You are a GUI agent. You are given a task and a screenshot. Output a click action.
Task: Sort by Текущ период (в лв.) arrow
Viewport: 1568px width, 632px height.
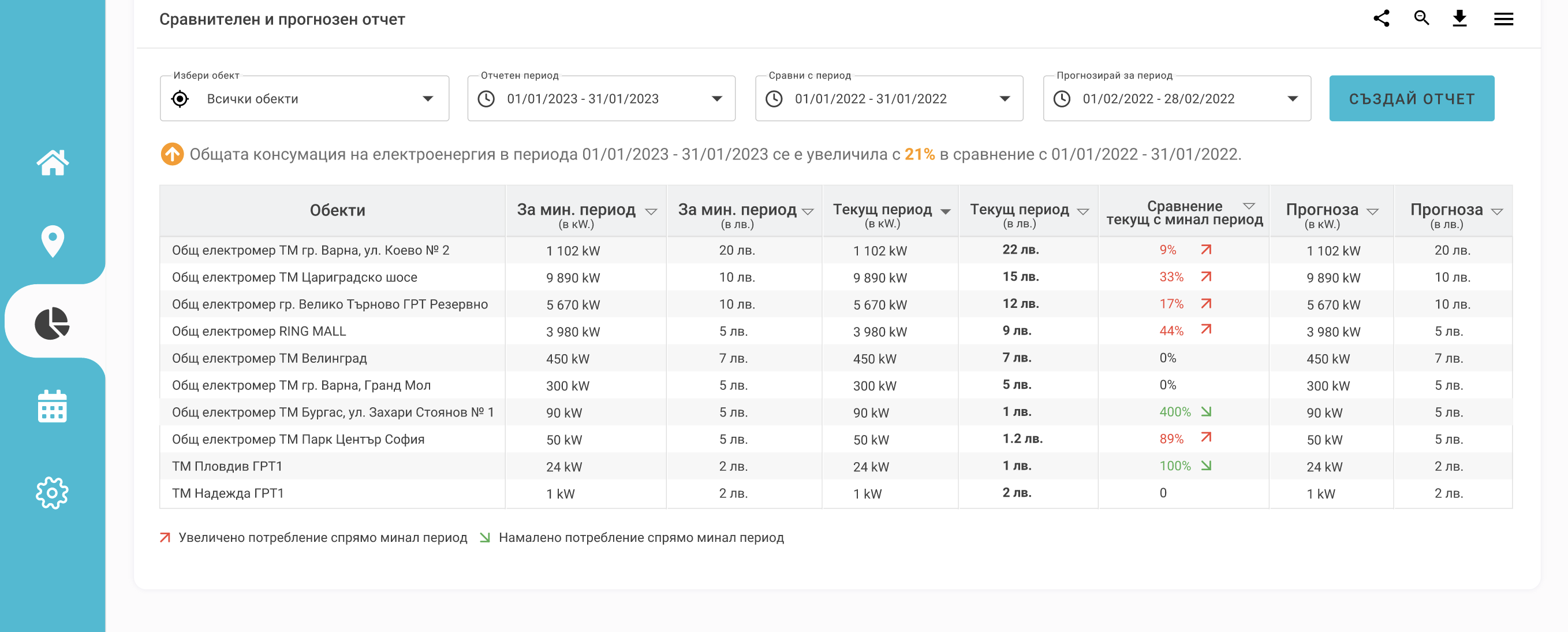1083,211
